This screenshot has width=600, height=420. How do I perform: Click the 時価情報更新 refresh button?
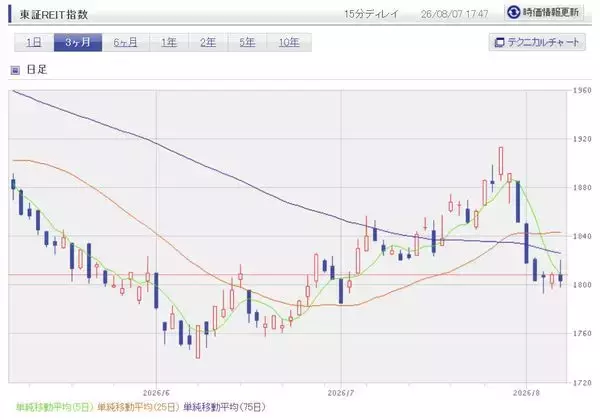(544, 13)
